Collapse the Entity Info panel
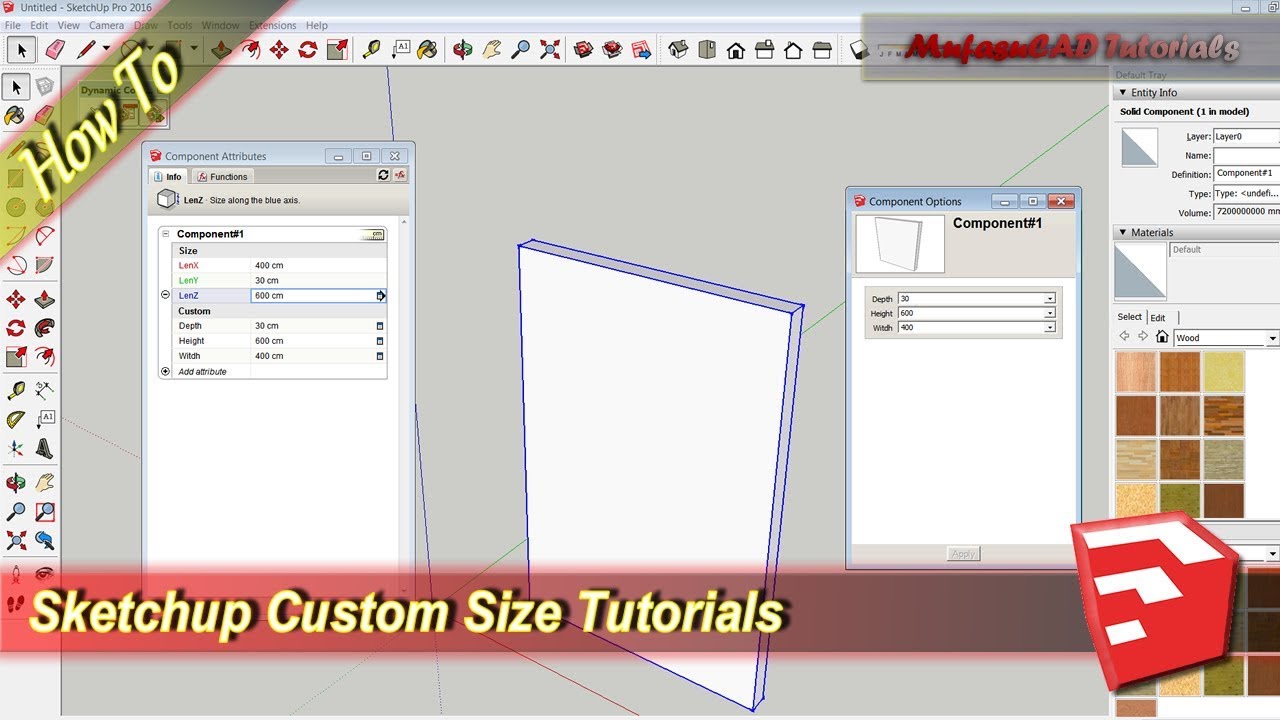The image size is (1280, 720). (1123, 92)
